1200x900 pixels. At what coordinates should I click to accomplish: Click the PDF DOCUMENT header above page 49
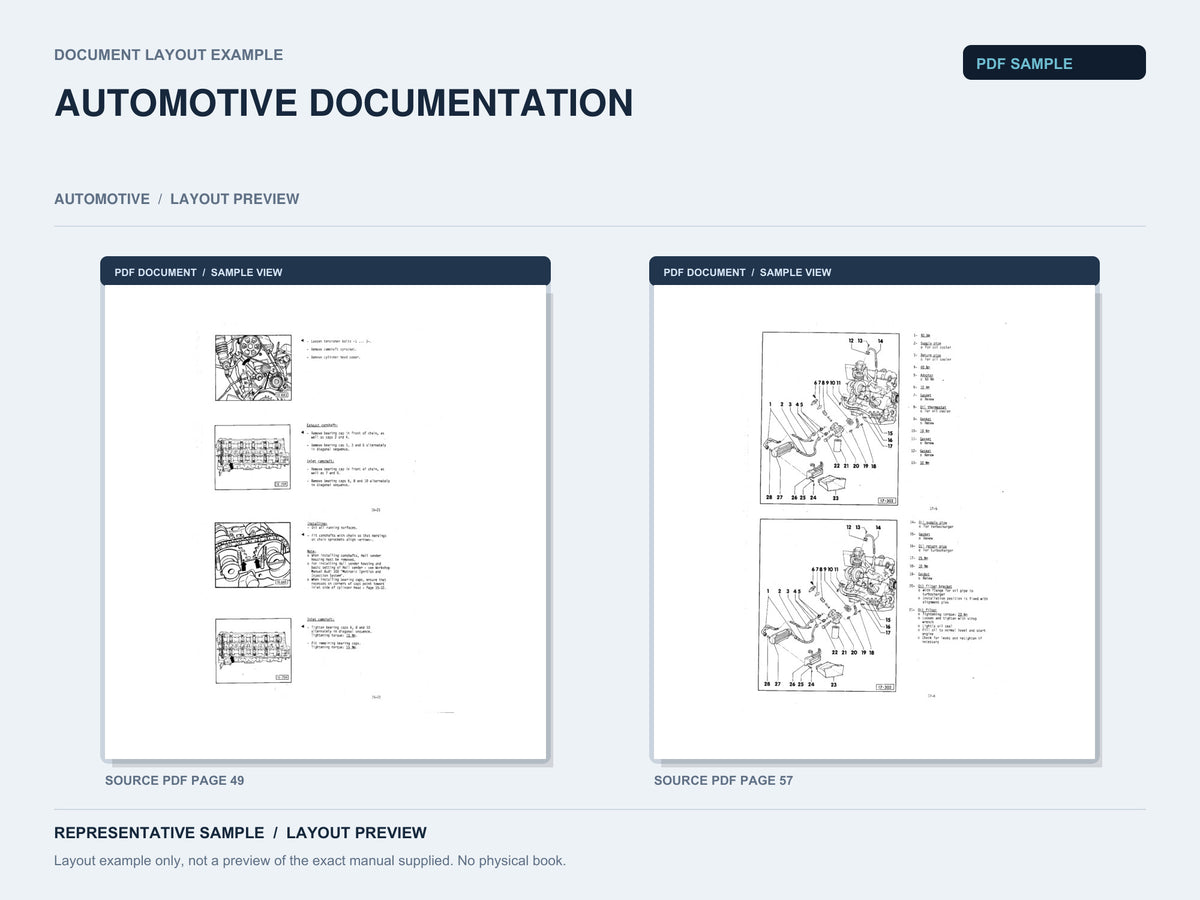[x=325, y=271]
